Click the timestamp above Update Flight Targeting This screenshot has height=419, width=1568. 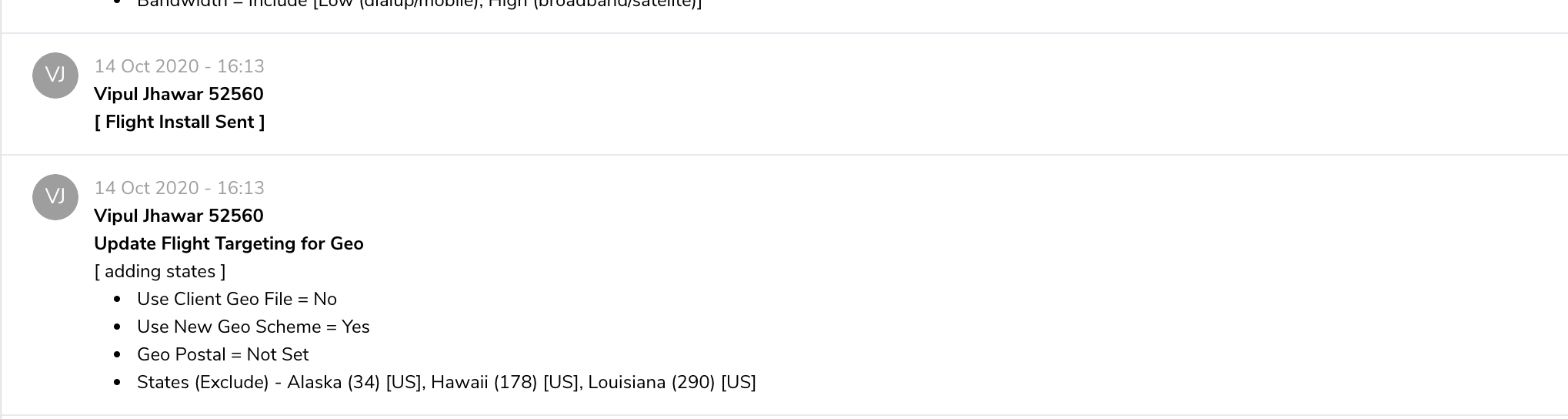pos(179,188)
